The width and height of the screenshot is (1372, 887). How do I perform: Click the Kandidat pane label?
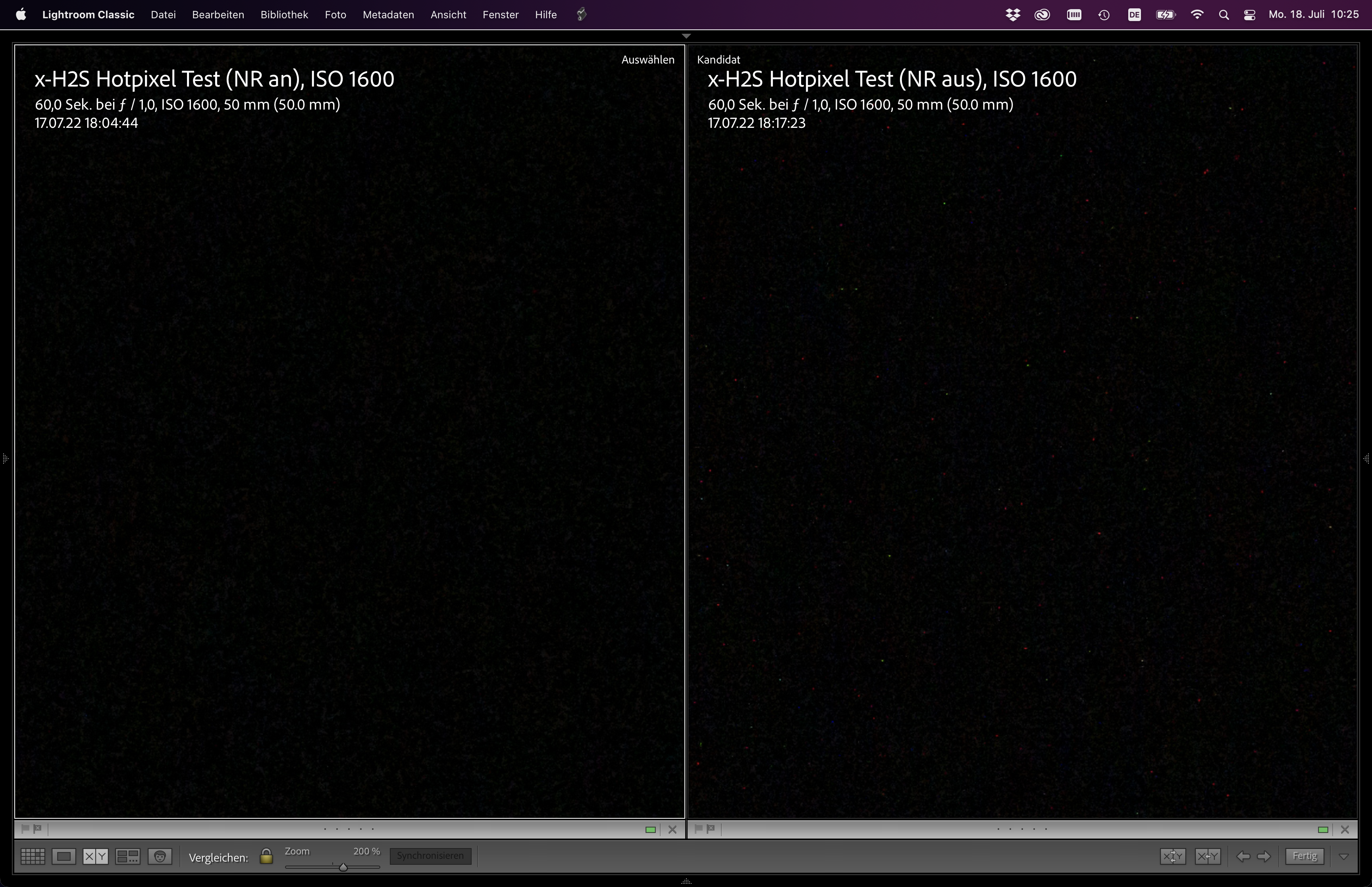[x=719, y=59]
